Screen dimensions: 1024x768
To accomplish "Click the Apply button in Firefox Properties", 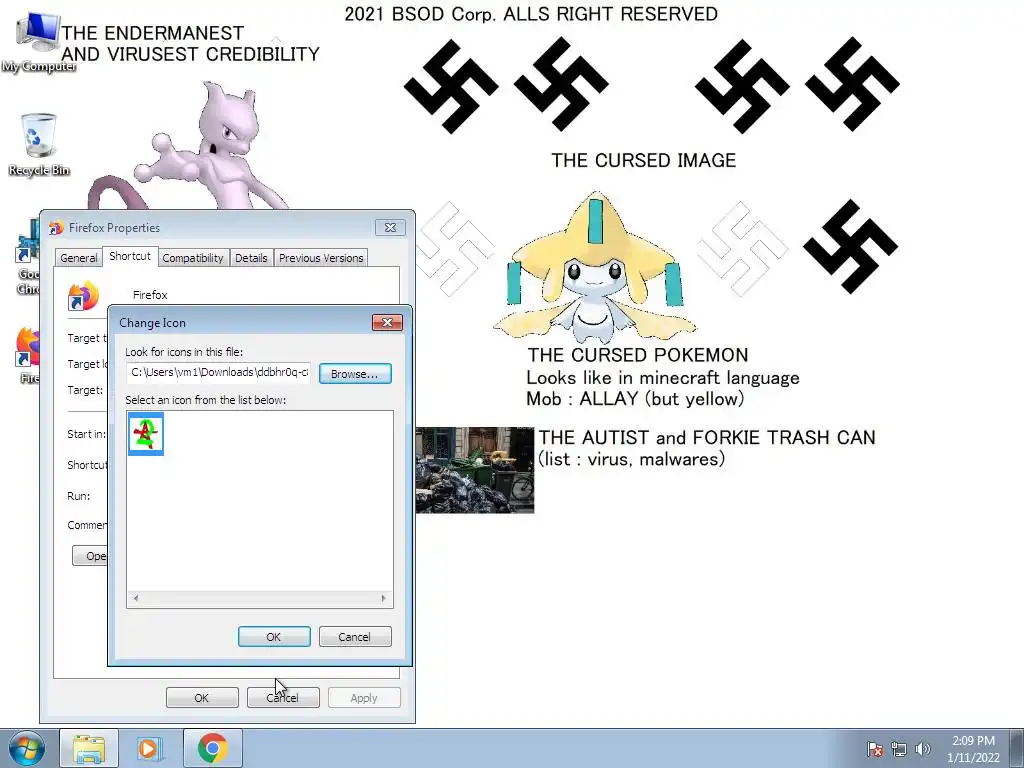I will pos(364,697).
